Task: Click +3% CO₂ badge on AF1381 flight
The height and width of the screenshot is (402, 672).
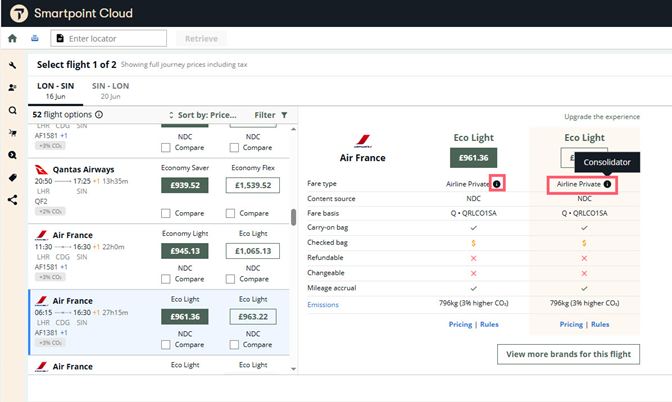Action: [x=50, y=342]
